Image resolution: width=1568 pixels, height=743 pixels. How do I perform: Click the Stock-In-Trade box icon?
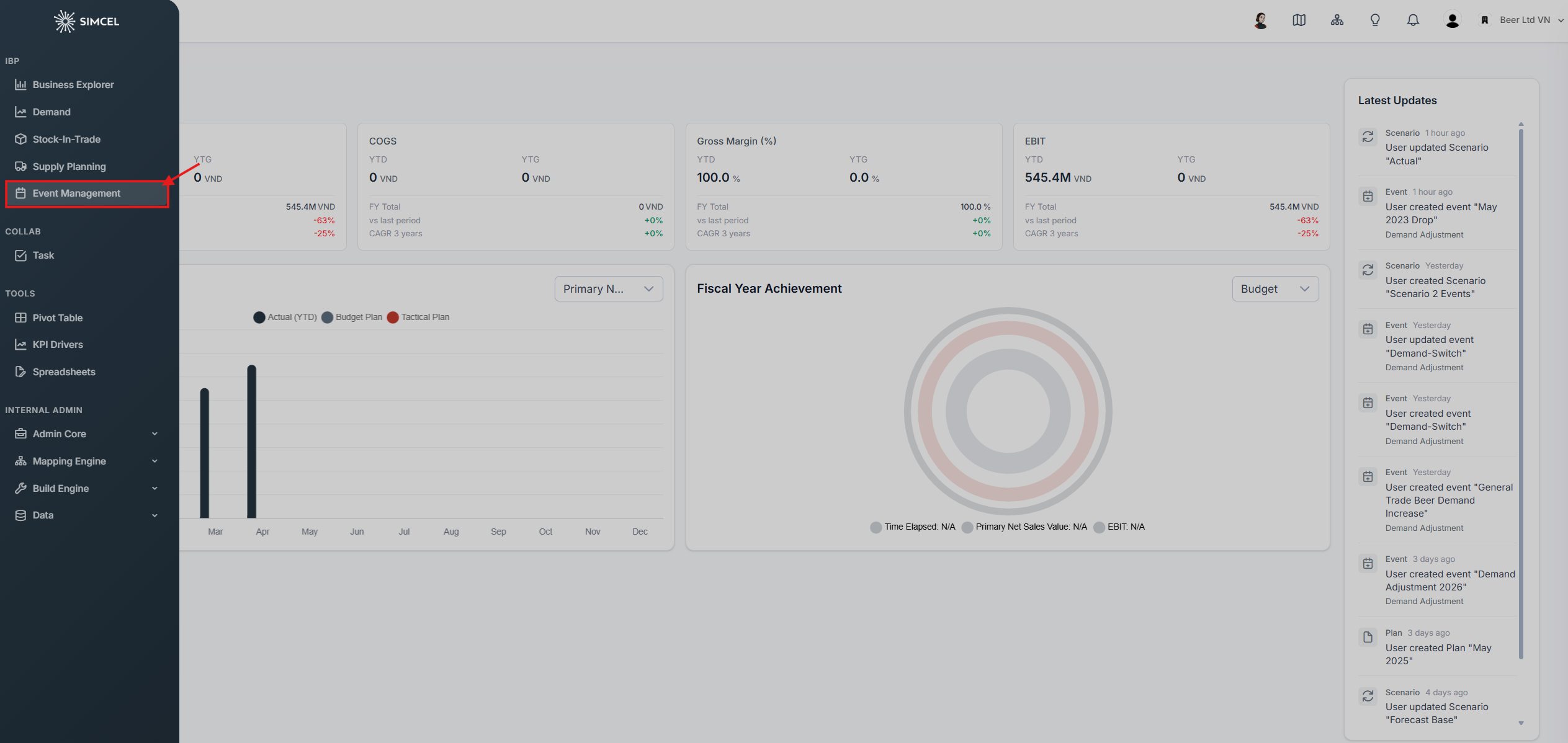click(20, 139)
